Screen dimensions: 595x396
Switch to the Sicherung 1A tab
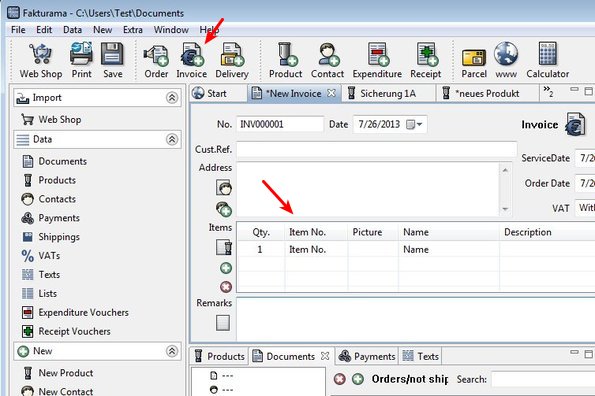tap(388, 93)
